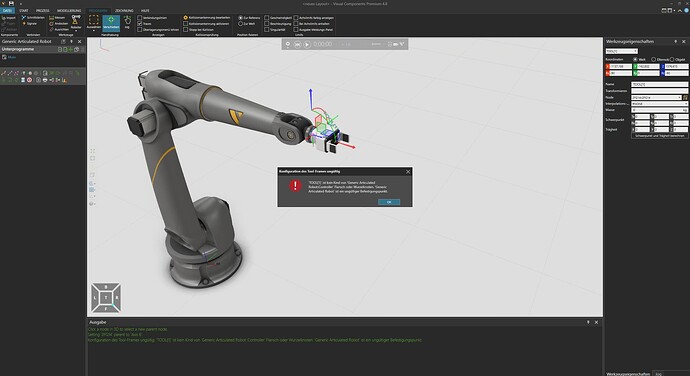Click the Name field containing TOOL[1]

coord(659,84)
